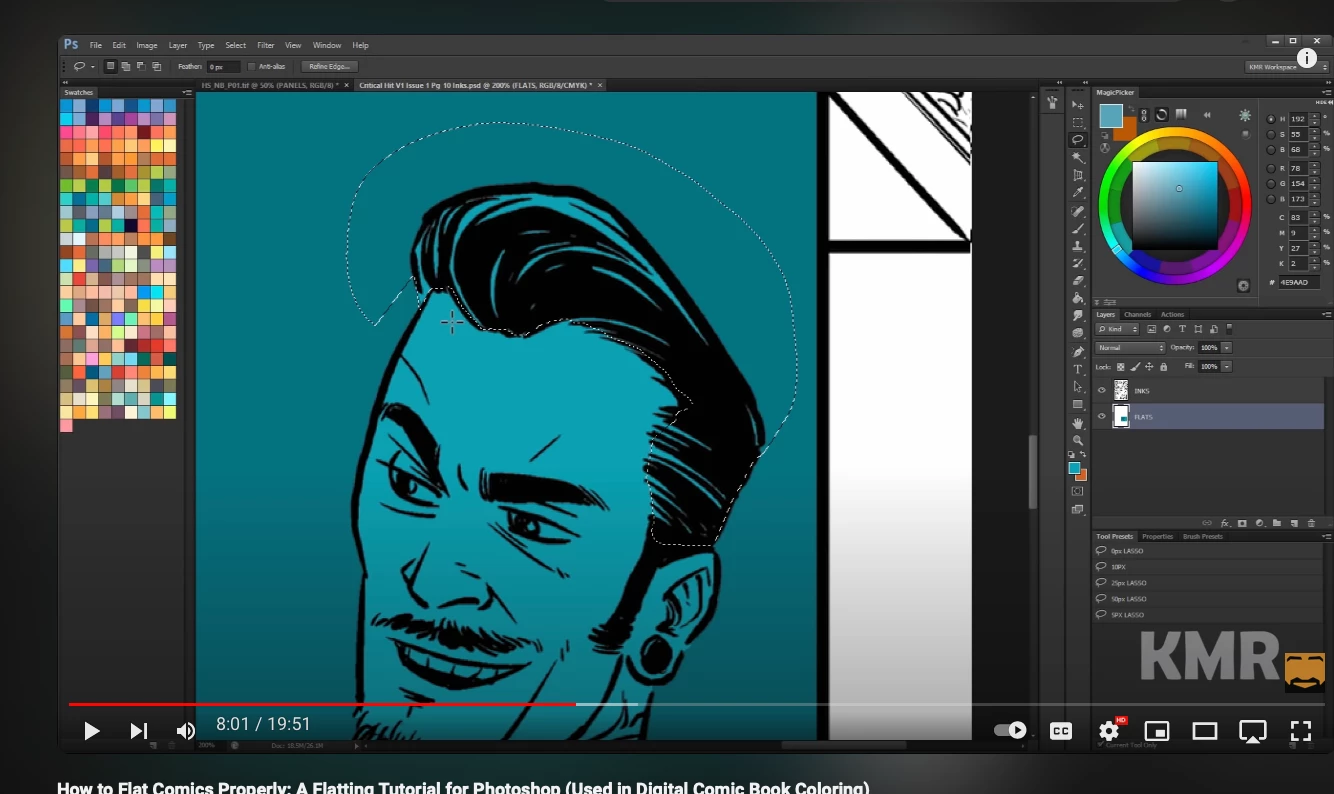Click the Add to selection icon

126,66
